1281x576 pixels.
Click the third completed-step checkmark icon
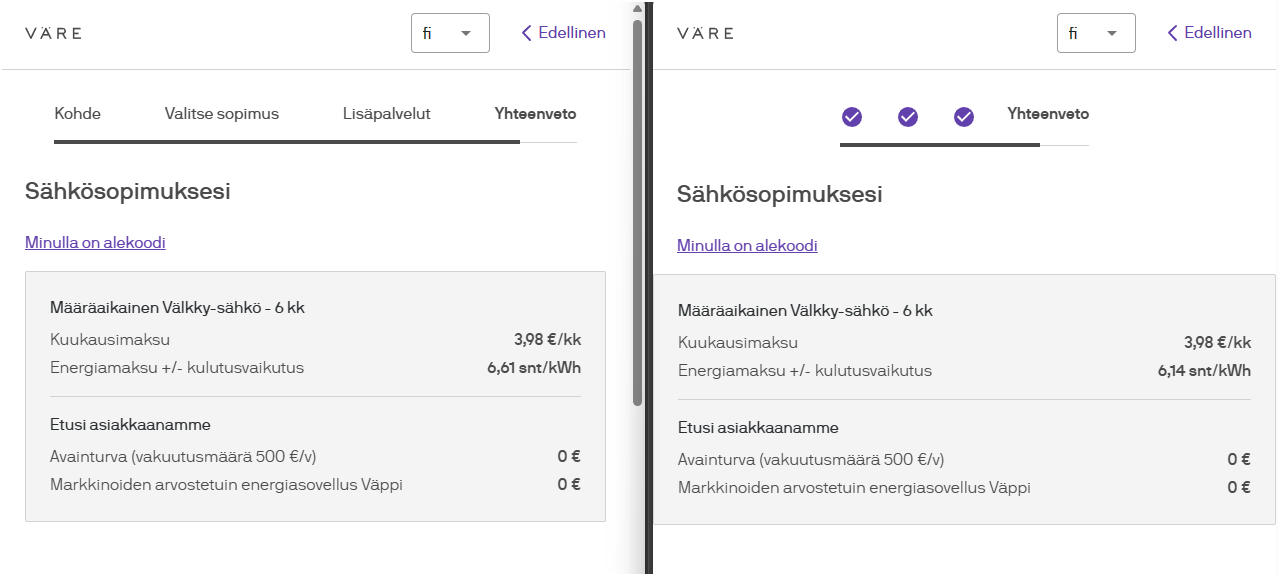(964, 117)
